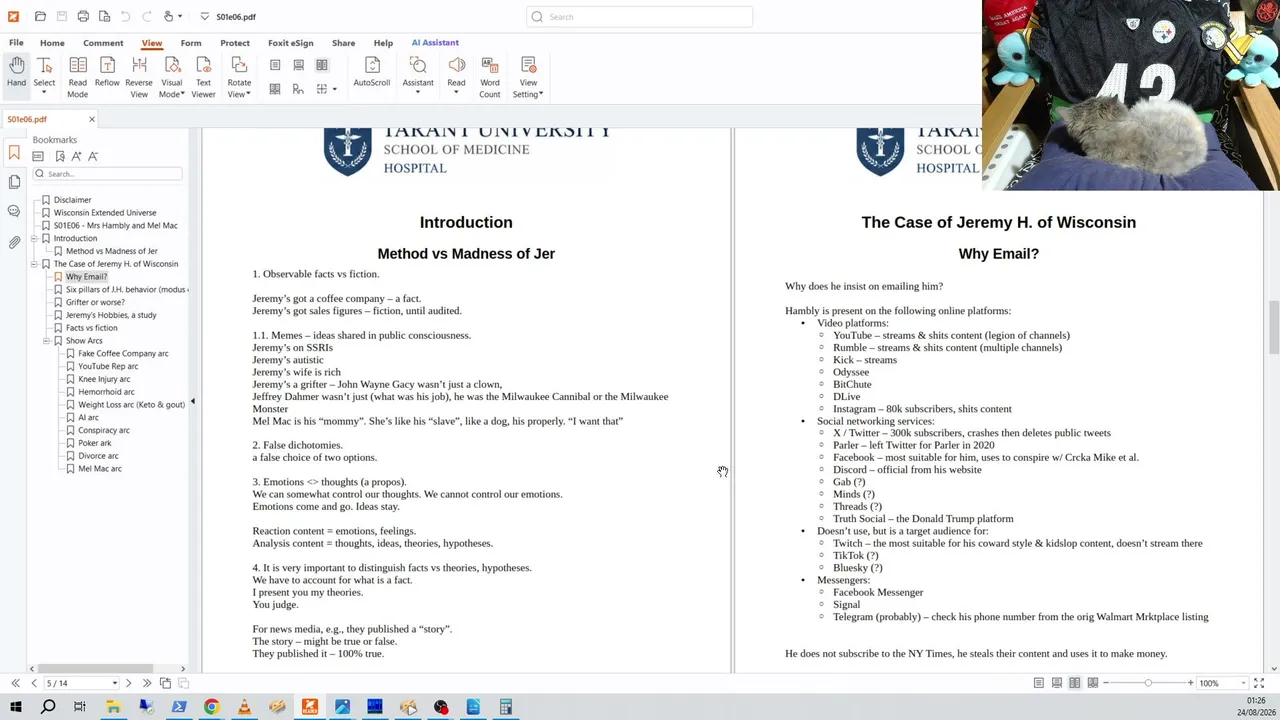Click the zoom slider handle
The image size is (1280, 720).
[x=1148, y=683]
